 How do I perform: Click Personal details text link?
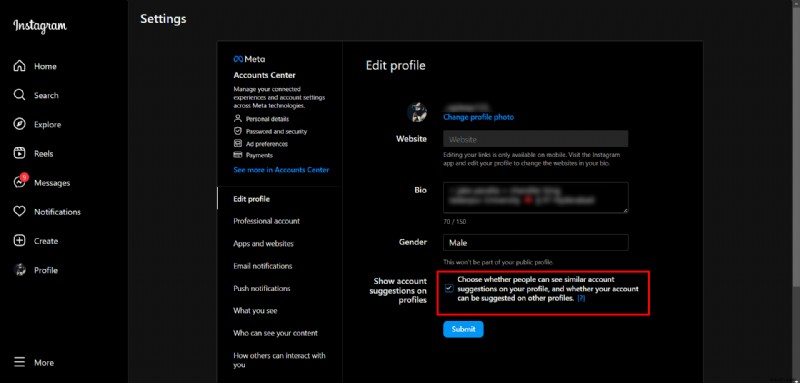coord(267,119)
